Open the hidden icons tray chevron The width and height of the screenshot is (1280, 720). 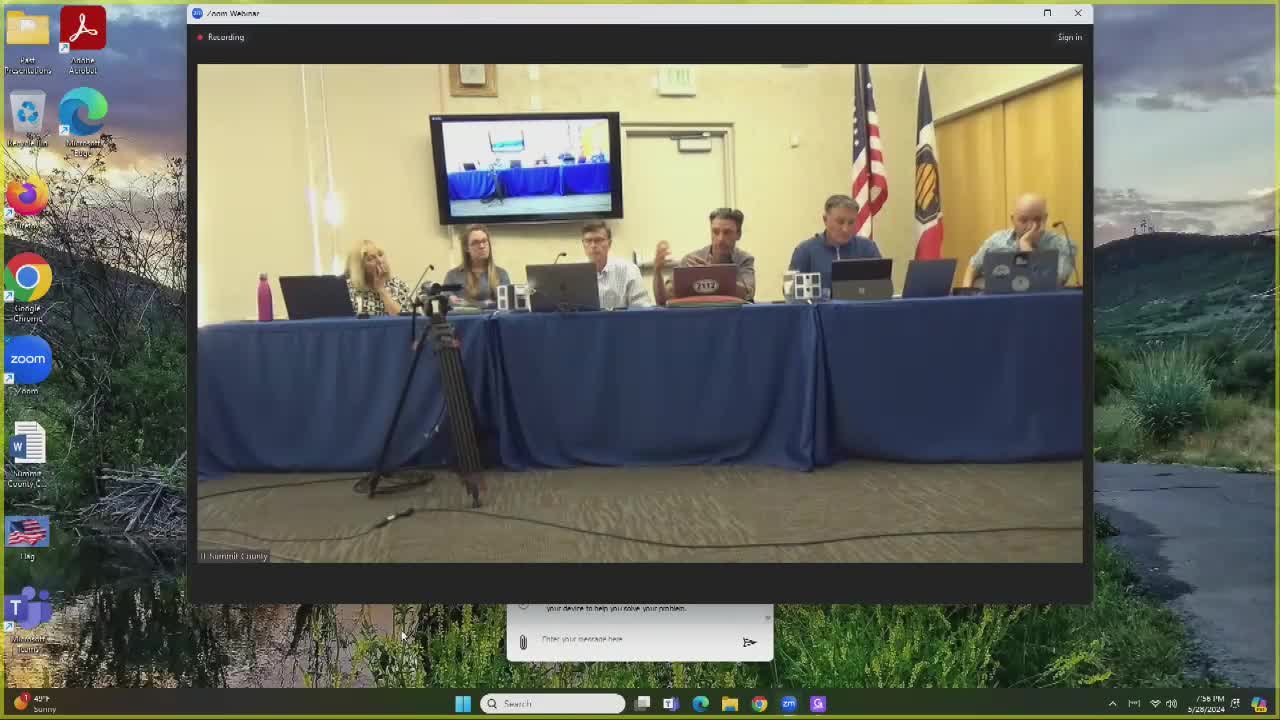click(1113, 703)
